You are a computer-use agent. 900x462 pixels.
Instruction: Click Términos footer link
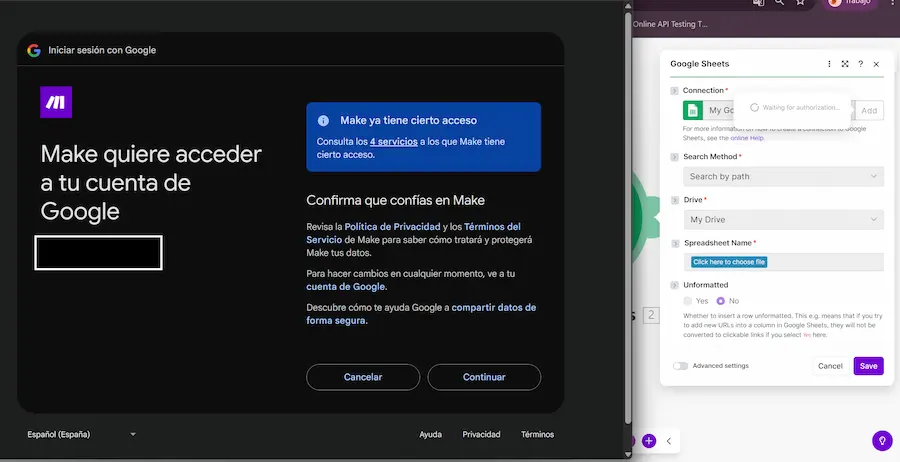click(537, 434)
